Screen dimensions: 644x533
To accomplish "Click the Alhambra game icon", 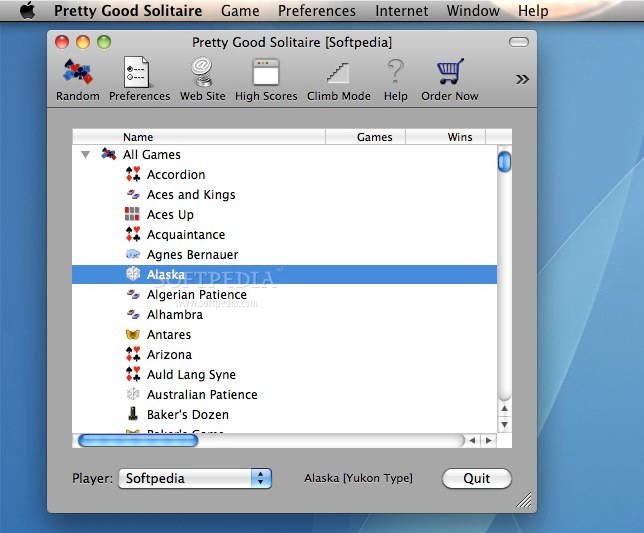I will coord(133,314).
